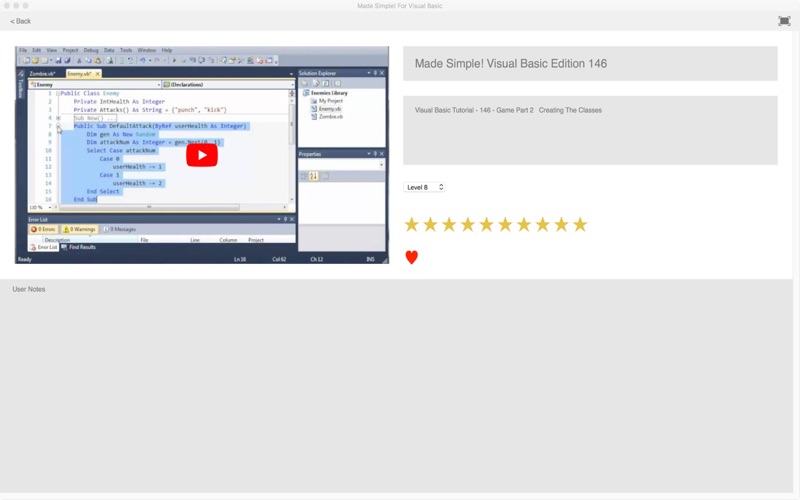Click the title field 'Made Simple! Visual Basic Edition 146'
The width and height of the screenshot is (800, 500).
click(590, 64)
